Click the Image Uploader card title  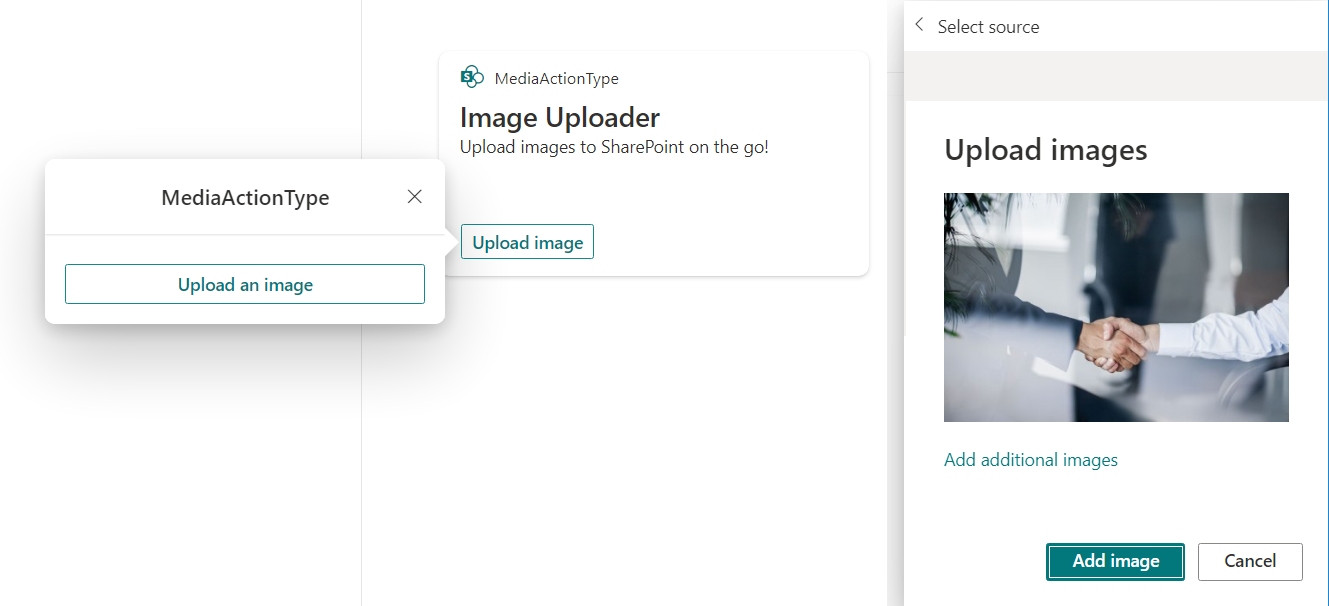560,118
